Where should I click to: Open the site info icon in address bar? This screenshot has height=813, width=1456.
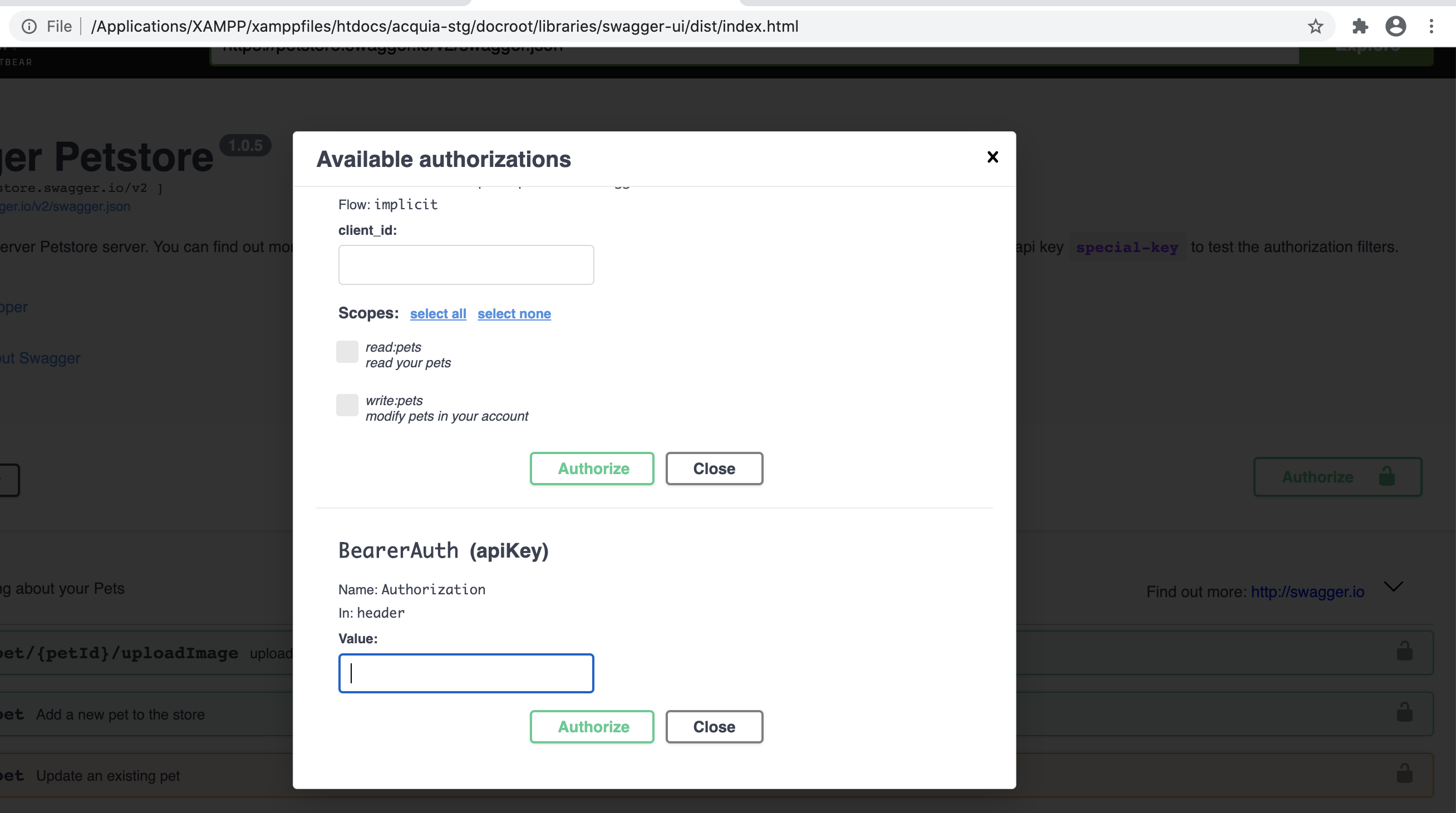point(29,26)
